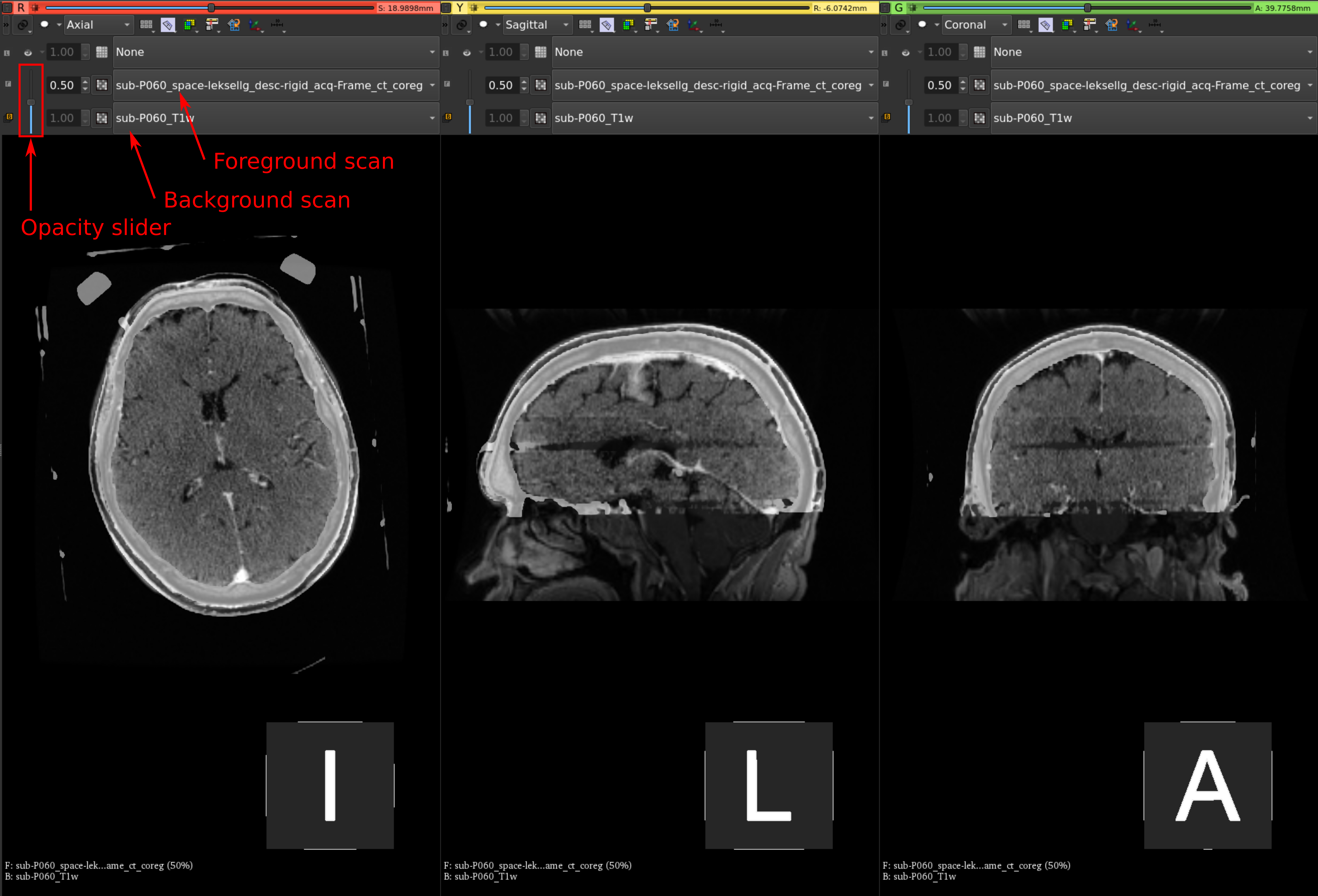This screenshot has width=1318, height=896.
Task: Toggle Sagittal slice visibility in 3D (white eye)
Action: pyautogui.click(x=483, y=24)
